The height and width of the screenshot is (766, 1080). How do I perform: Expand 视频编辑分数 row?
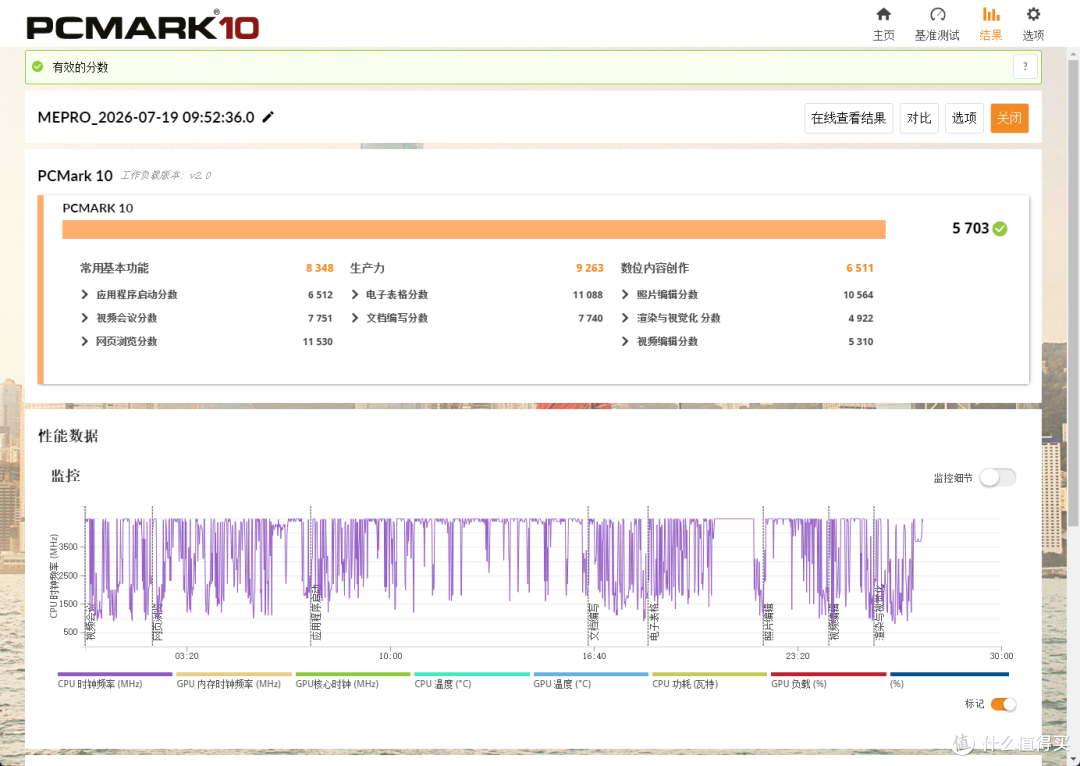pyautogui.click(x=625, y=342)
